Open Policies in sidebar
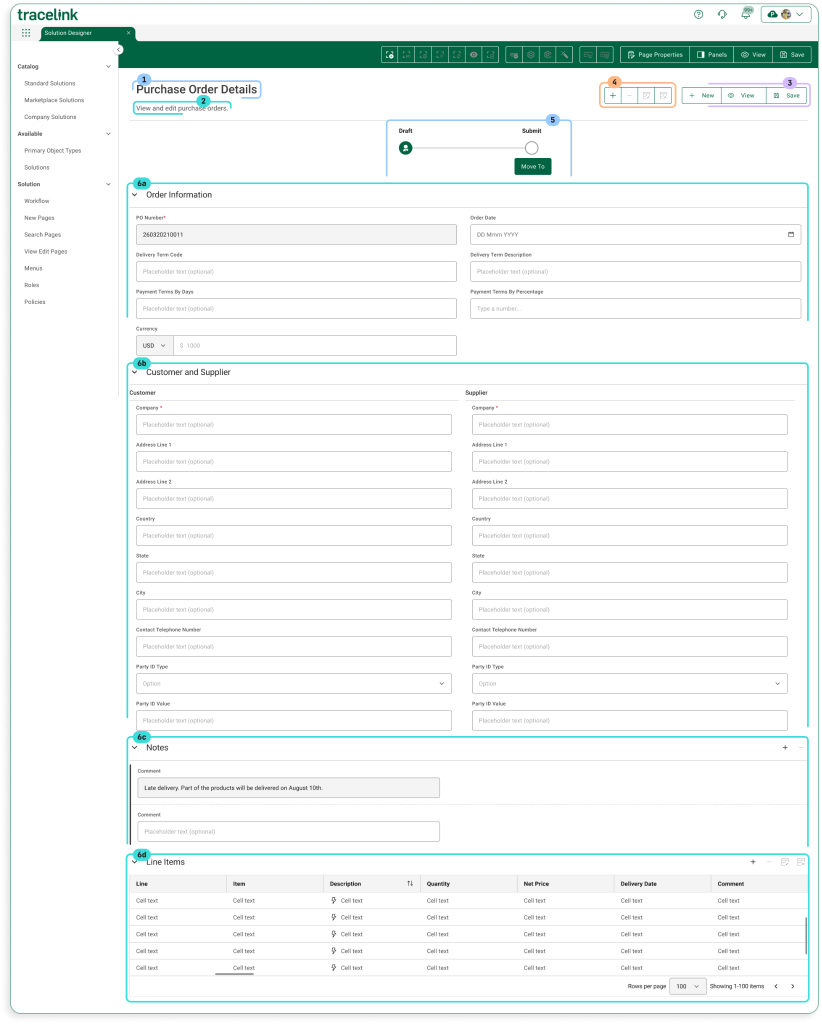 pyautogui.click(x=35, y=302)
